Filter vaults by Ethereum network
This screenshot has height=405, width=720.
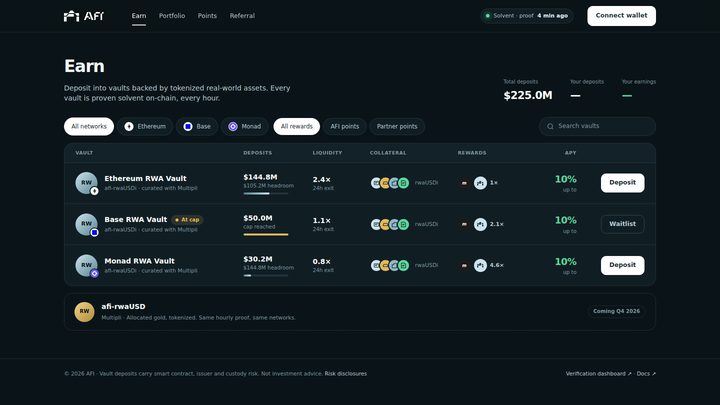click(x=145, y=126)
